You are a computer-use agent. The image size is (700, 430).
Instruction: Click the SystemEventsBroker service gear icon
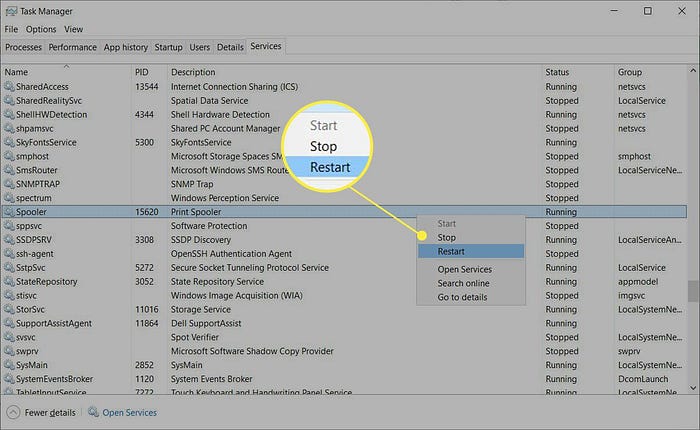click(9, 379)
